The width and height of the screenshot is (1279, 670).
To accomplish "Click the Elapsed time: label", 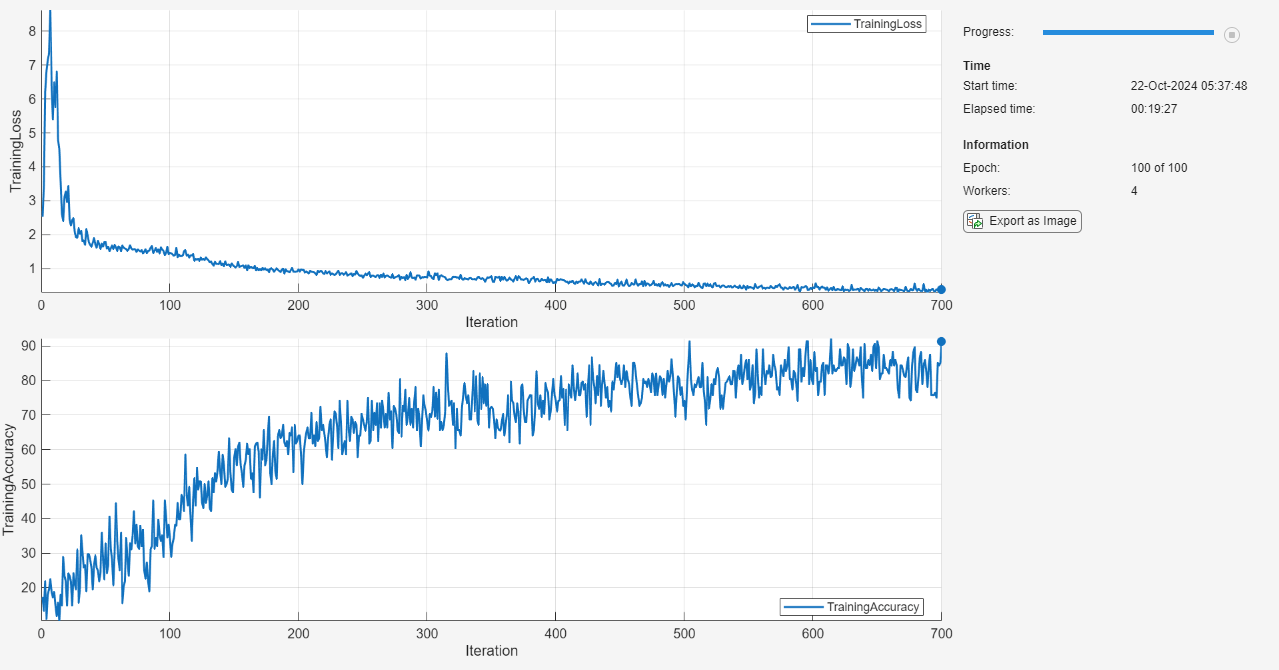I will 999,109.
